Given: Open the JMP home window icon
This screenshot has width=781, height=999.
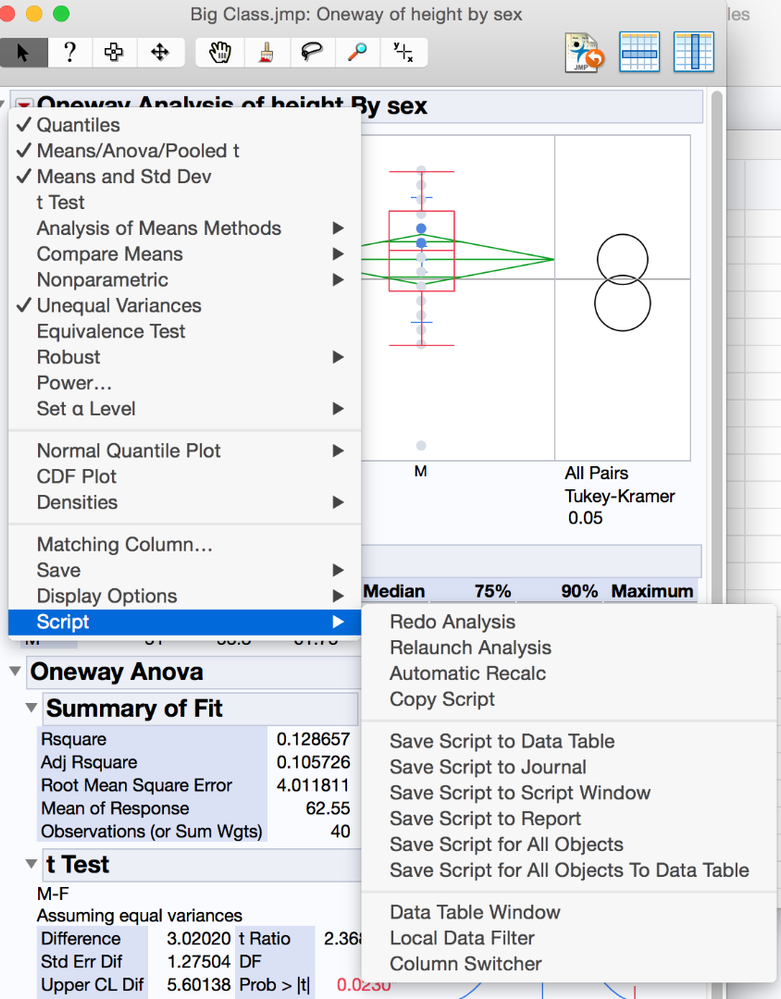Looking at the screenshot, I should coord(584,52).
